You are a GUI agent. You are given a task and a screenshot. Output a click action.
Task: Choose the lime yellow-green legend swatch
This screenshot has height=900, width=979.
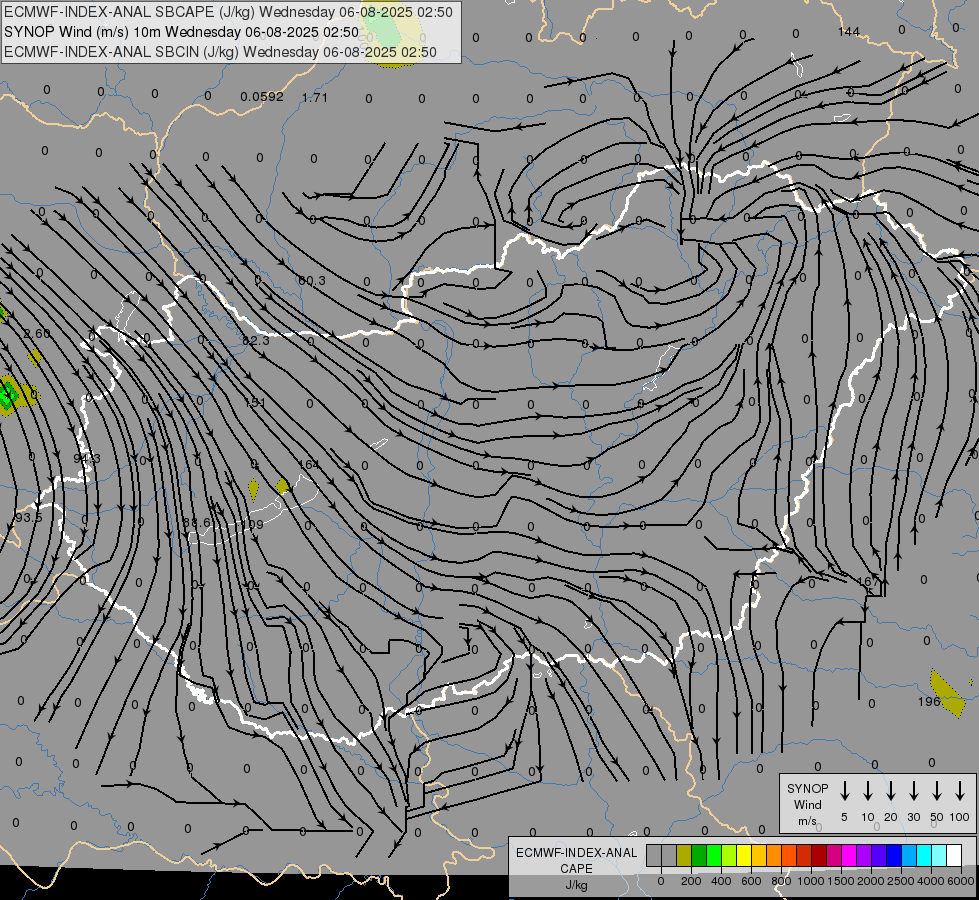[729, 855]
